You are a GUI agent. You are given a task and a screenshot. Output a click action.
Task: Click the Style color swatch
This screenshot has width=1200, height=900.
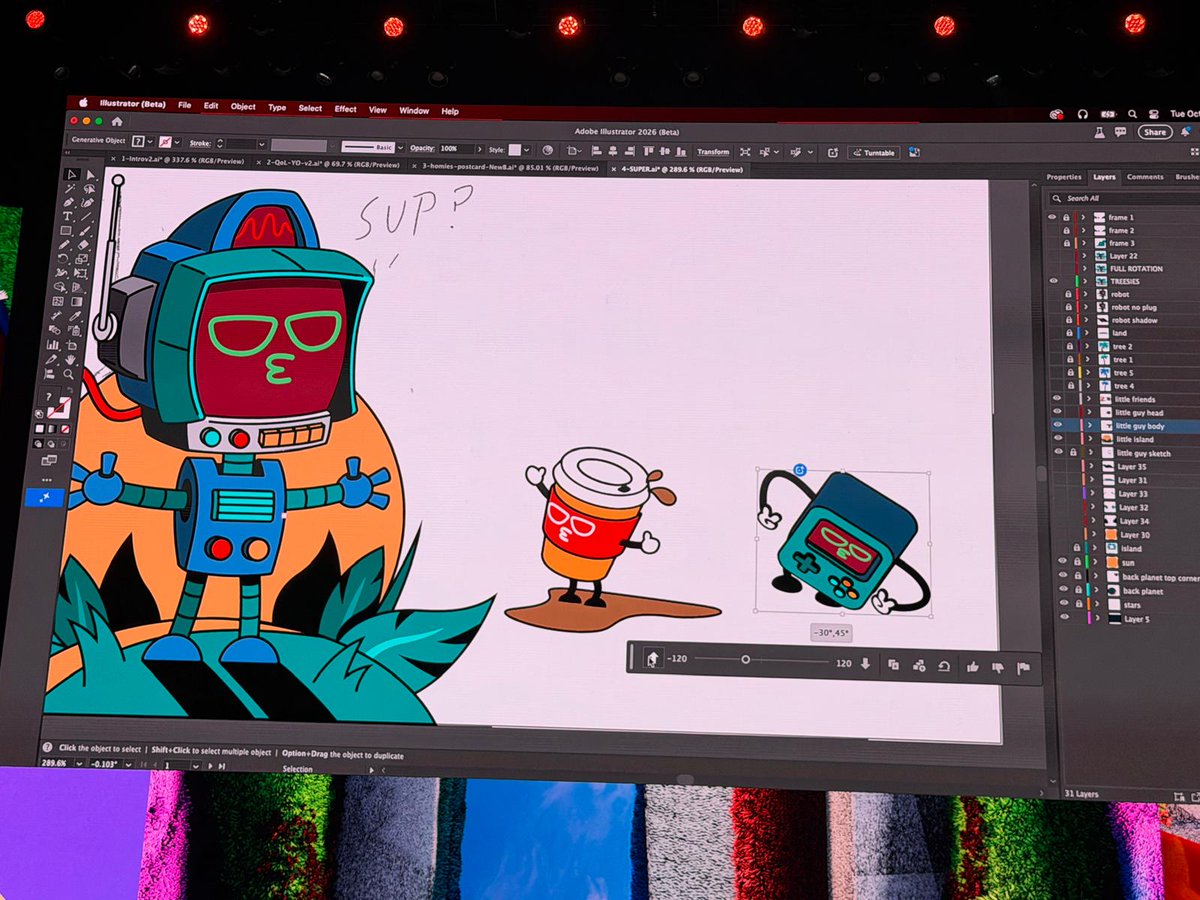(x=515, y=149)
